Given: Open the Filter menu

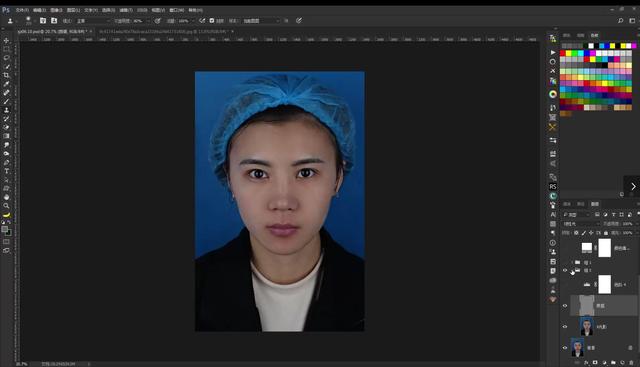Looking at the screenshot, I should [126, 10].
